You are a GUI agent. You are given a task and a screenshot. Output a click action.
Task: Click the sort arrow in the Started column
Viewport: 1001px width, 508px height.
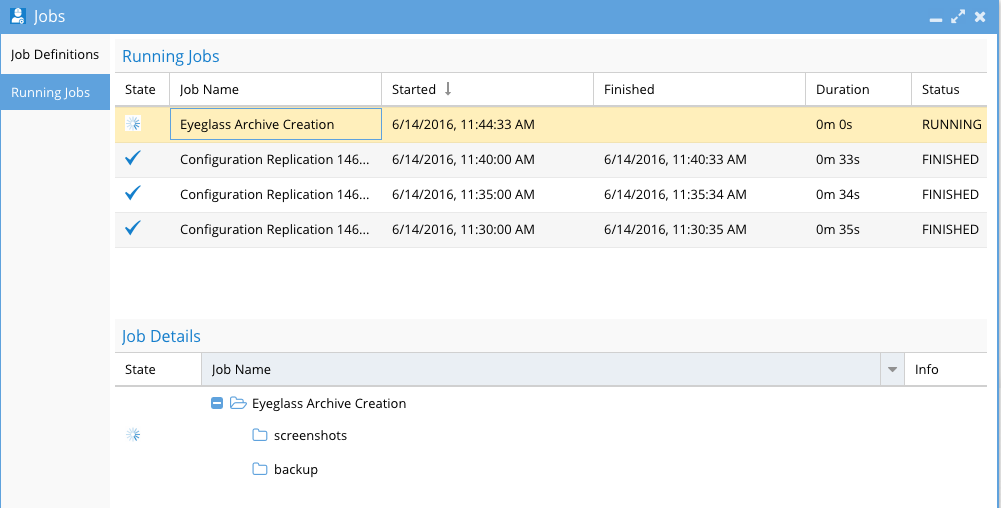tap(448, 89)
